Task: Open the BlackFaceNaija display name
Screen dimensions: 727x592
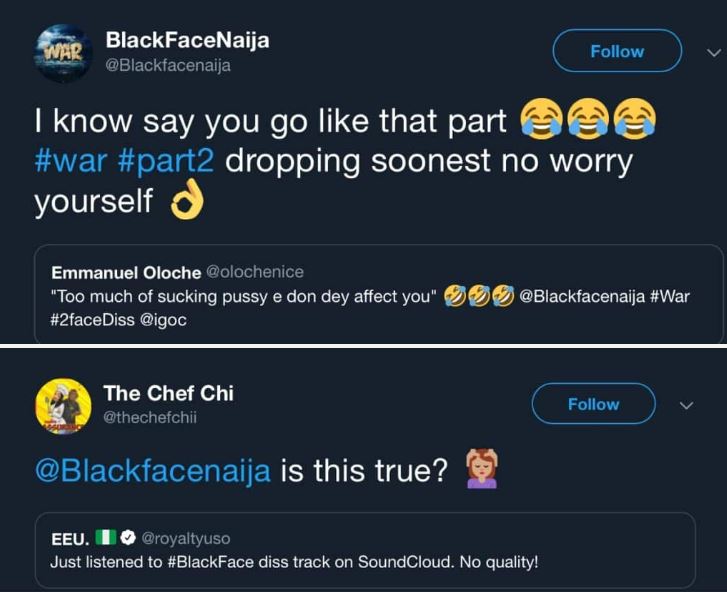Action: (187, 40)
